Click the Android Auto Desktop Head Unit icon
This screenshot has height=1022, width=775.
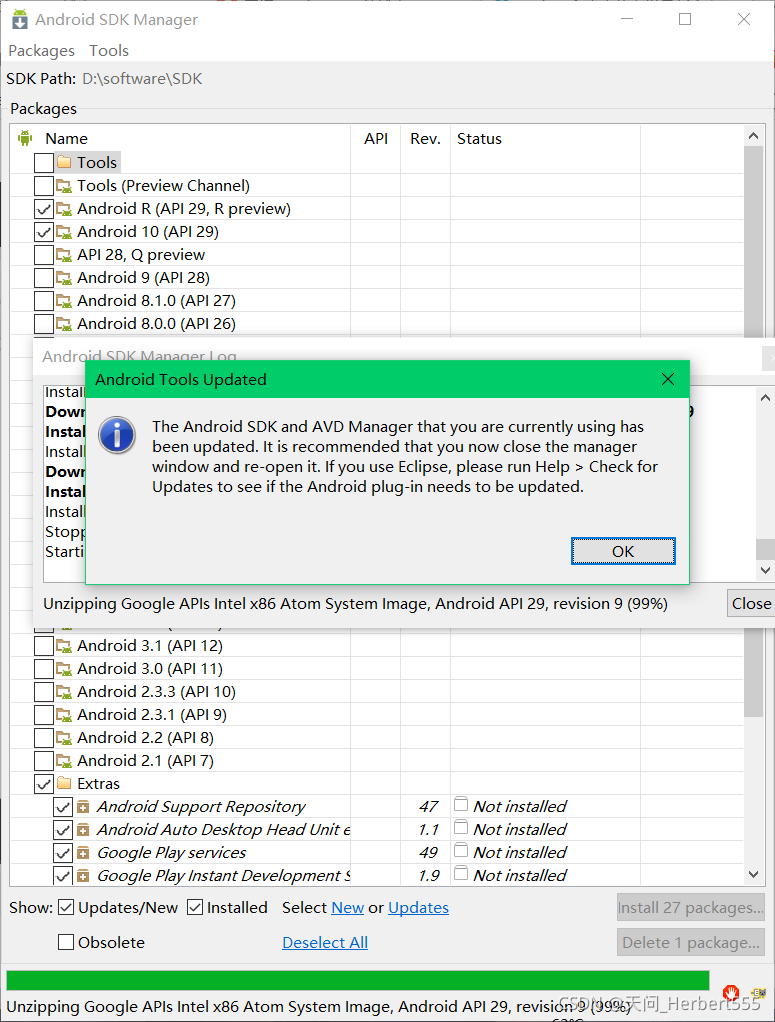[83, 830]
